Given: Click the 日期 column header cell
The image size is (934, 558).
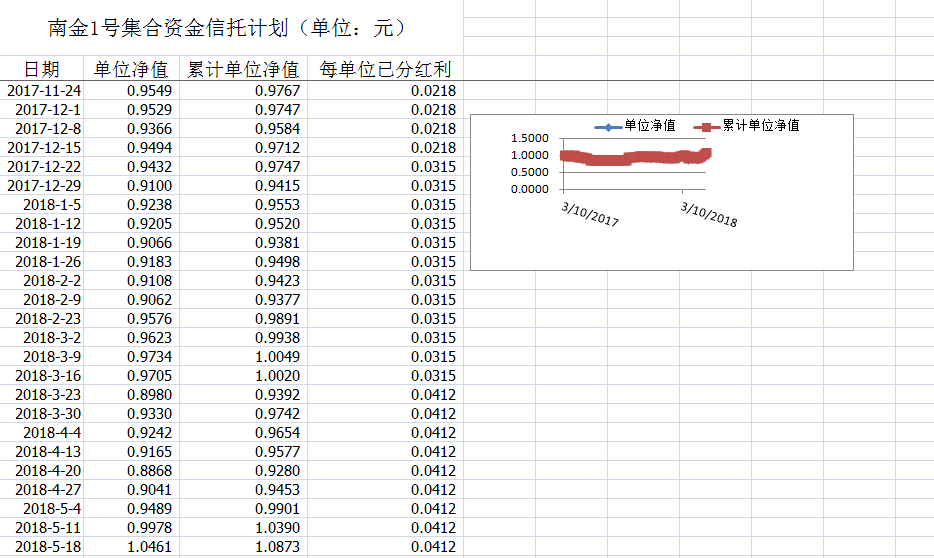Looking at the screenshot, I should (x=41, y=69).
